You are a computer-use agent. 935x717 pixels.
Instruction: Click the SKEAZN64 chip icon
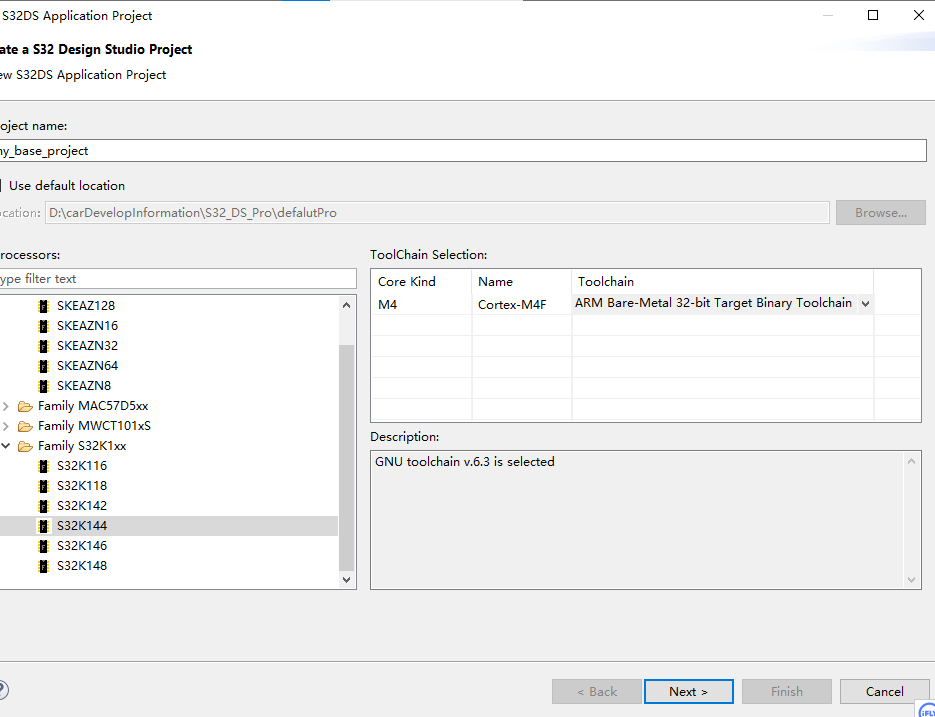(43, 366)
